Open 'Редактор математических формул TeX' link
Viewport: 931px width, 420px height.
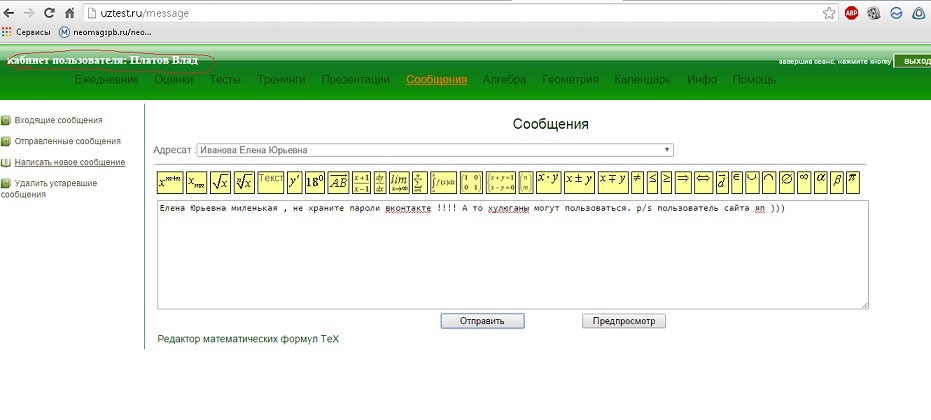pos(248,339)
